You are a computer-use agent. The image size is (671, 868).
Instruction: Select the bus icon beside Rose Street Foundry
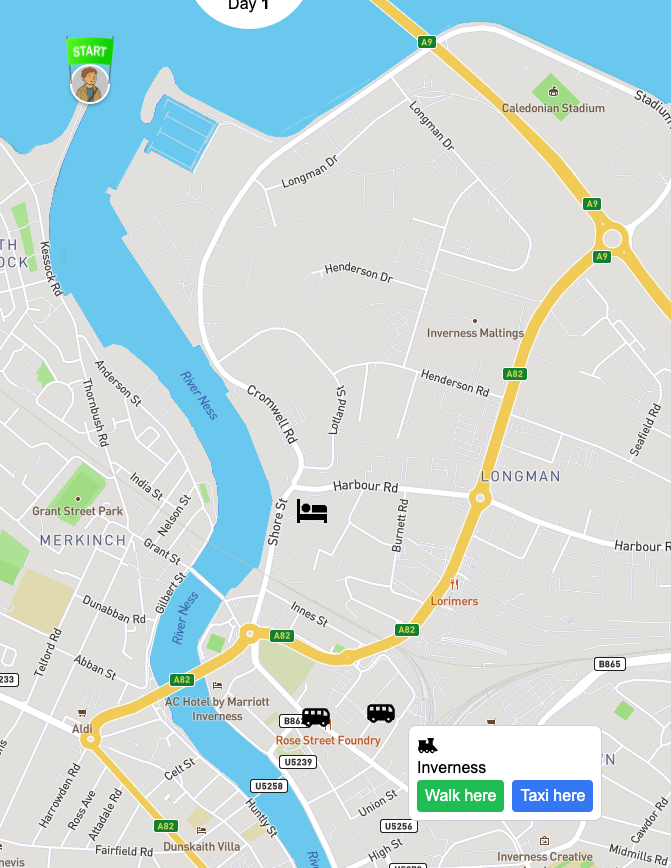coord(316,717)
